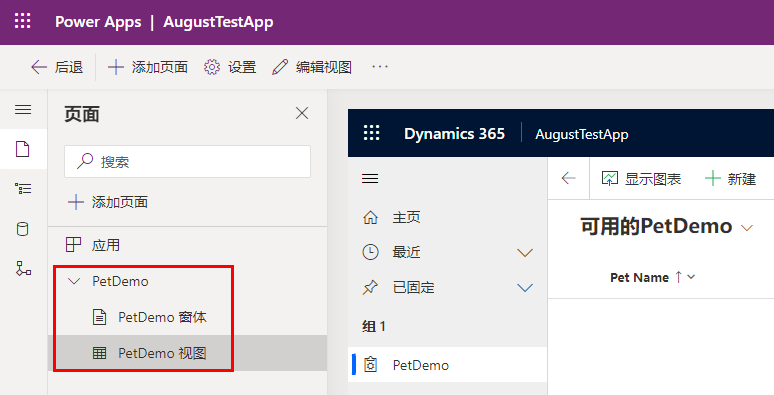Click AugustTestApp name in the preview header
Screen dimensions: 774x395
coord(581,134)
